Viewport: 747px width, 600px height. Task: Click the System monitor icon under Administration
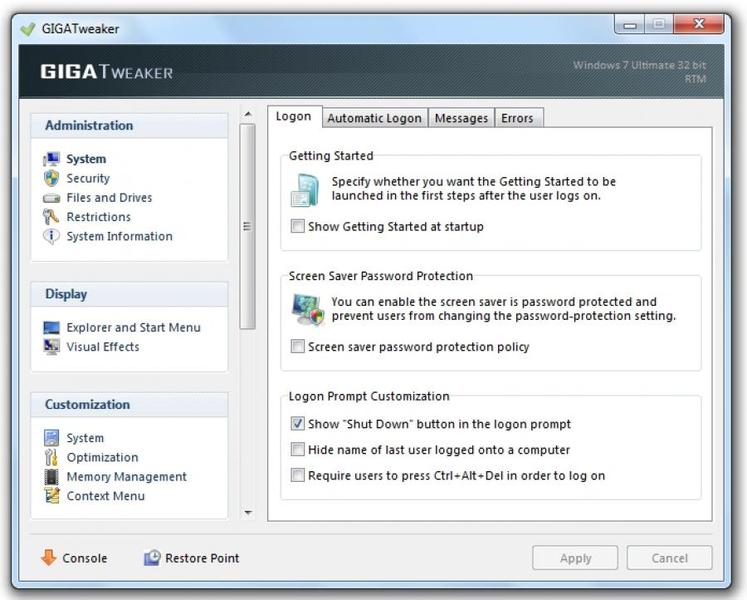tap(51, 159)
